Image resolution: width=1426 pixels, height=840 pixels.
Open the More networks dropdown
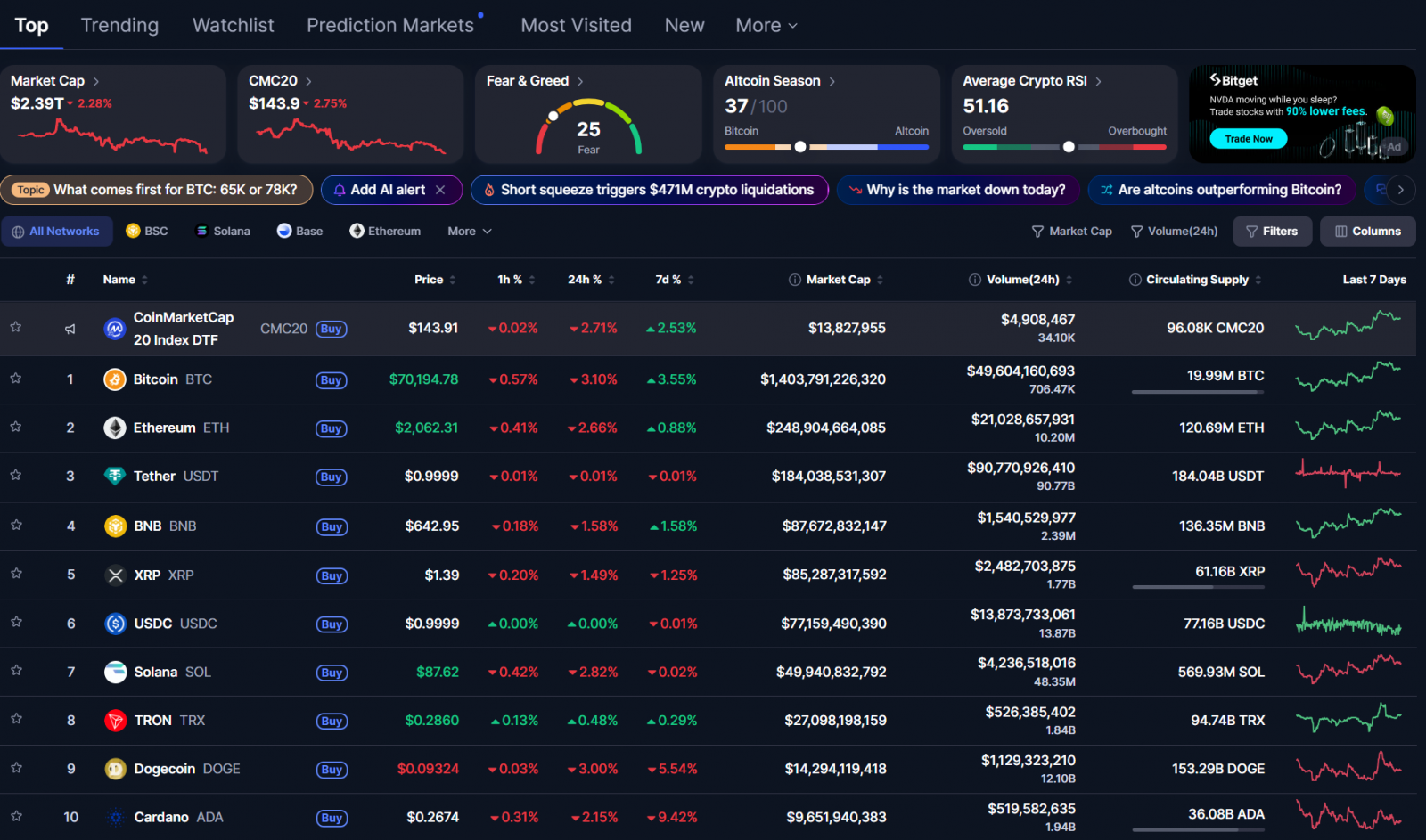point(469,231)
